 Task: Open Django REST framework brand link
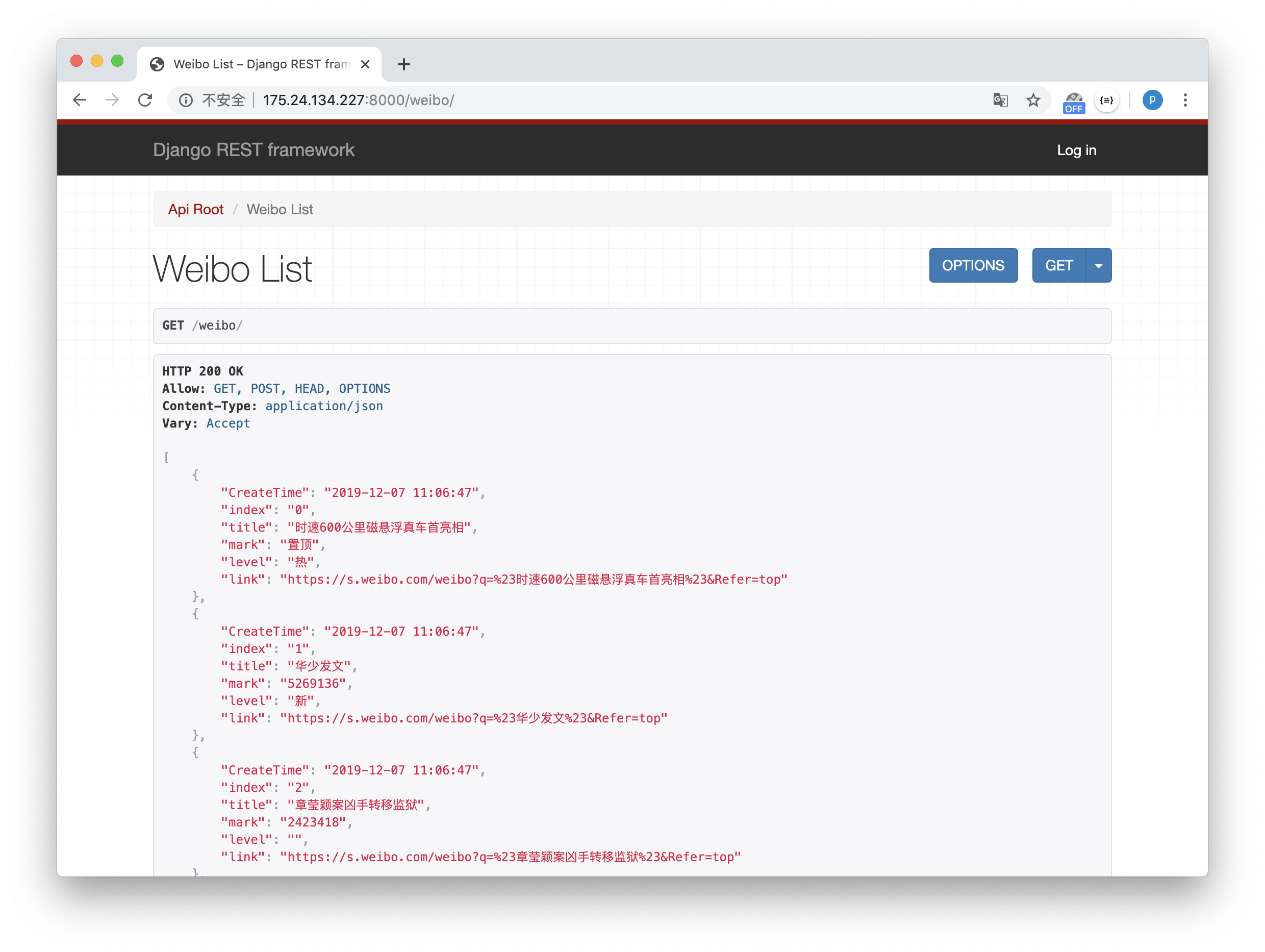pos(254,150)
